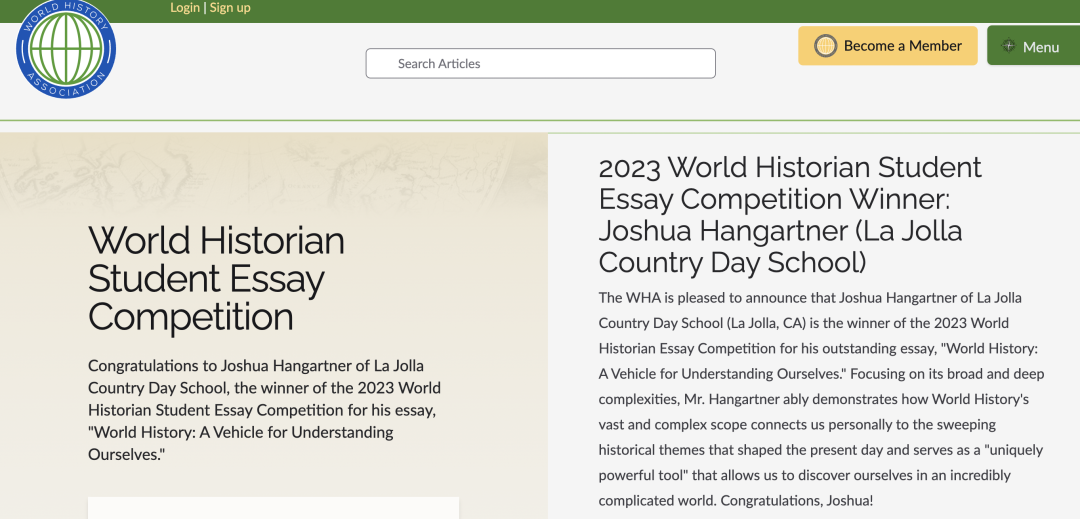This screenshot has width=1080, height=519.
Task: Open the Login link
Action: [x=185, y=8]
